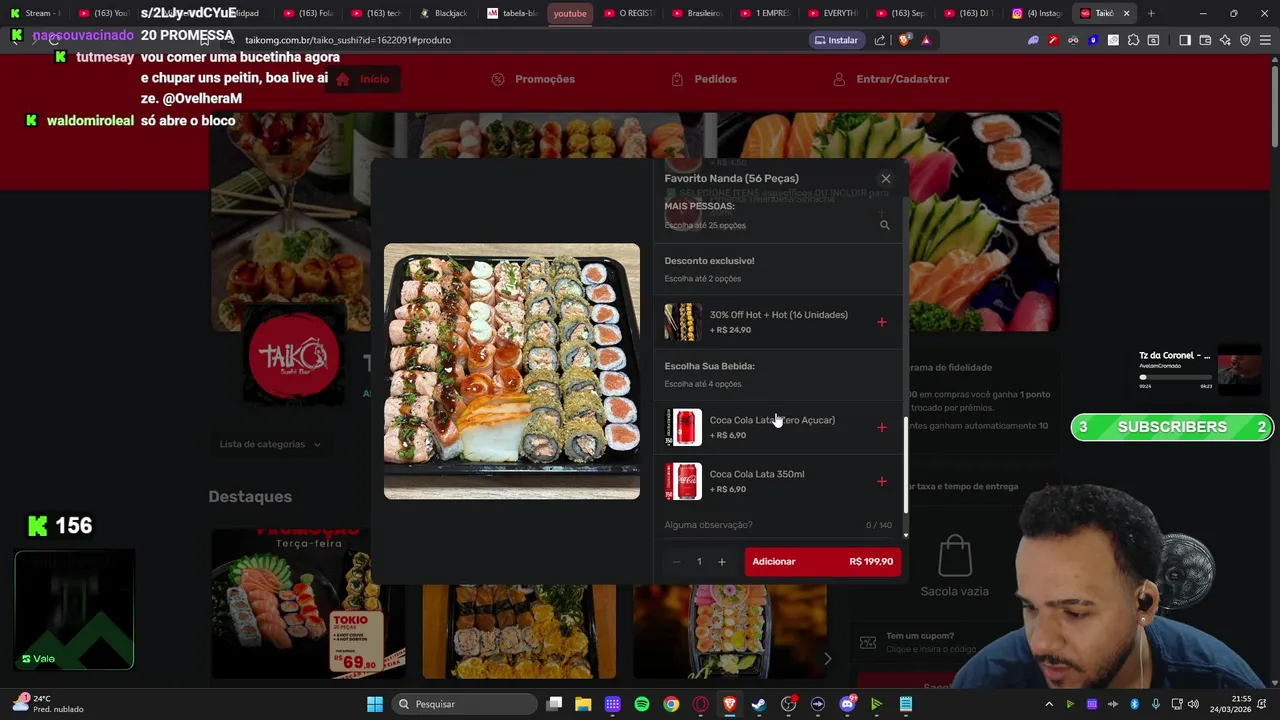Switch to the Blackjack tab
The image size is (1280, 720).
445,13
